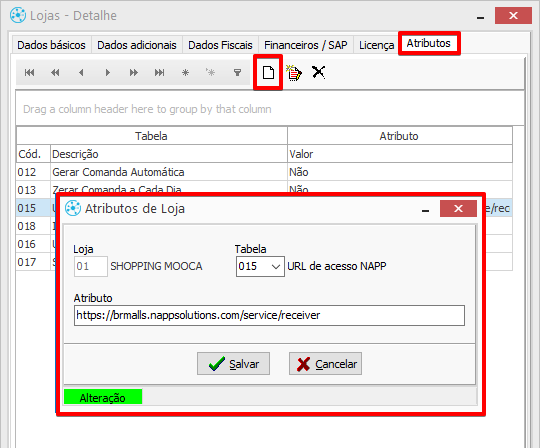Create new attribute with blank page icon
This screenshot has height=448, width=540.
click(x=268, y=73)
